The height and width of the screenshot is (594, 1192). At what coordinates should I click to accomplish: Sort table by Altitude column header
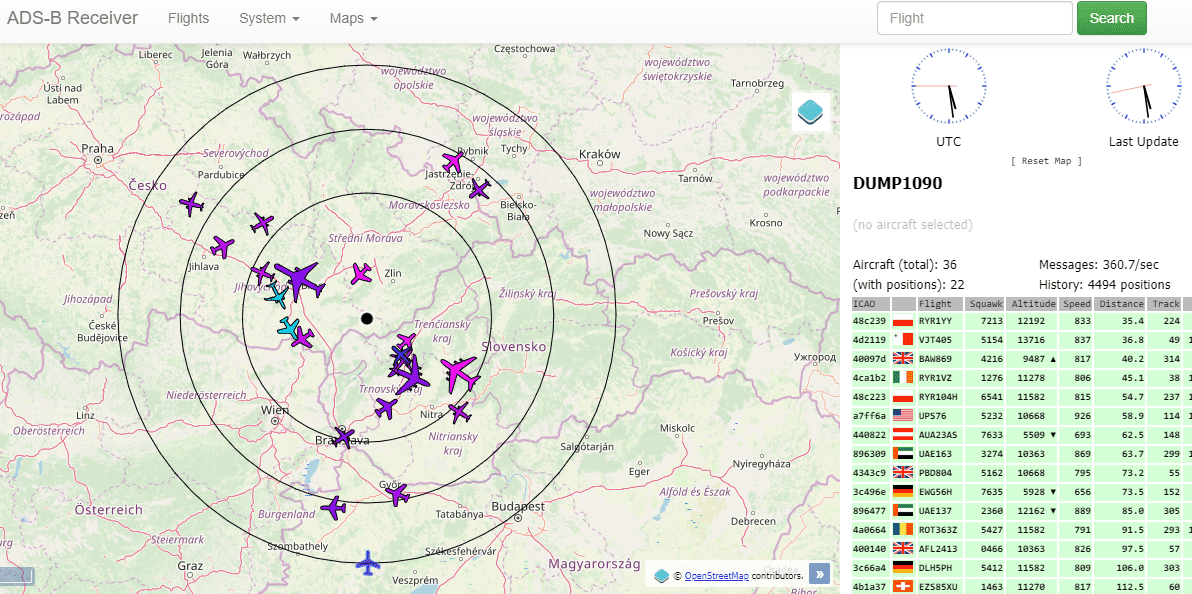(1032, 304)
